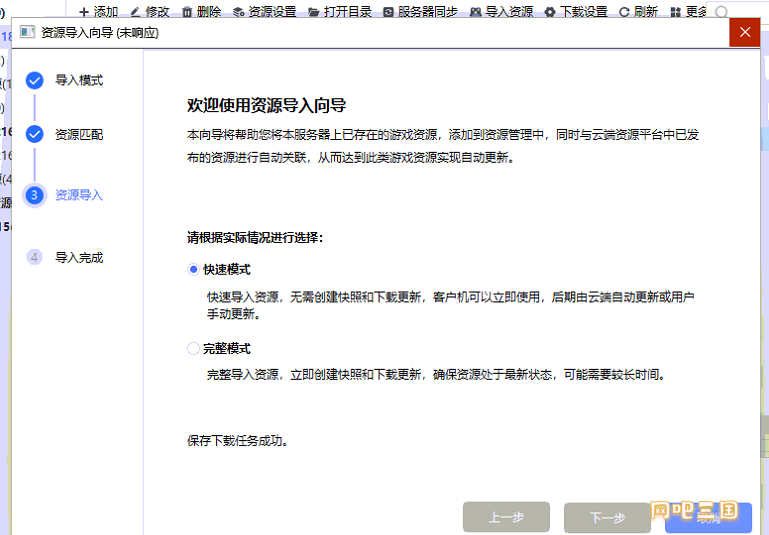
Task: Select step 3 资源导入 in sidebar
Action: [x=35, y=195]
